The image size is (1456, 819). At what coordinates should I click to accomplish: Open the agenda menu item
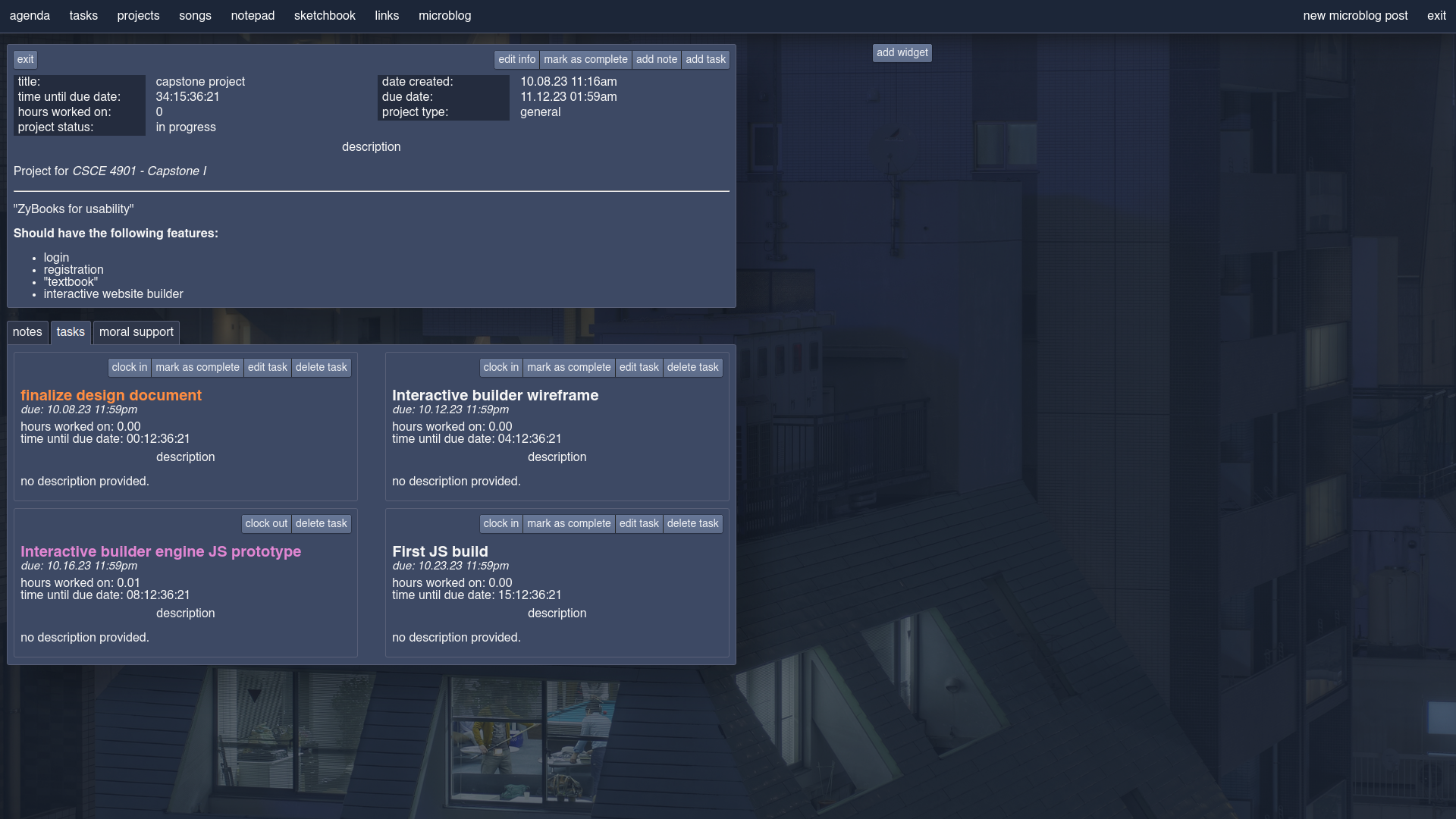30,16
